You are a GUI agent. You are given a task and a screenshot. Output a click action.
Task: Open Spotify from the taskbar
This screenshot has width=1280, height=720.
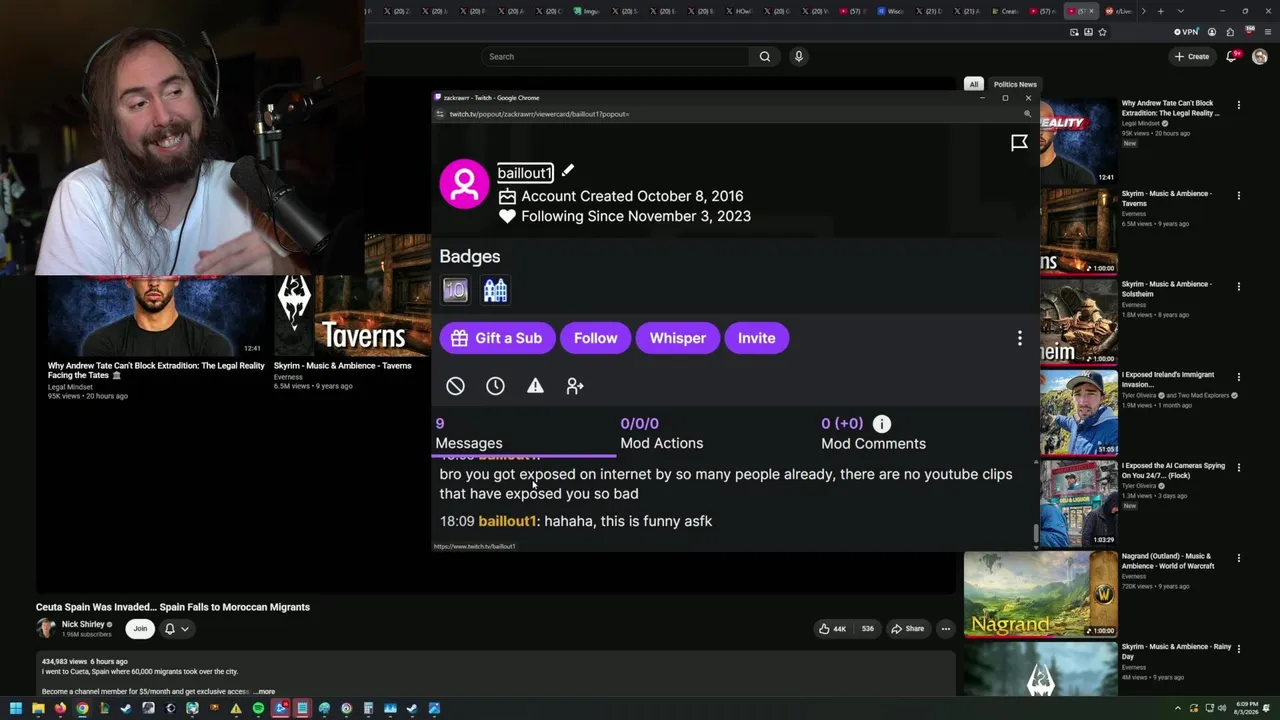pos(258,709)
